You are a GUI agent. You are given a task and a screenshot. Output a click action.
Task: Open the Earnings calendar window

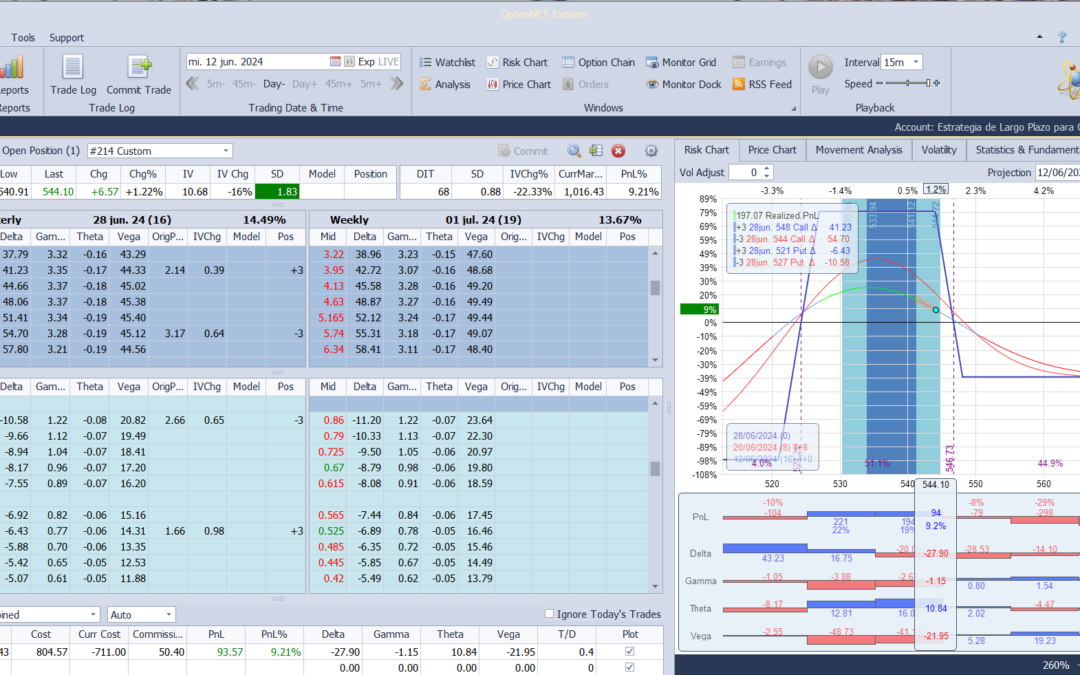[759, 62]
